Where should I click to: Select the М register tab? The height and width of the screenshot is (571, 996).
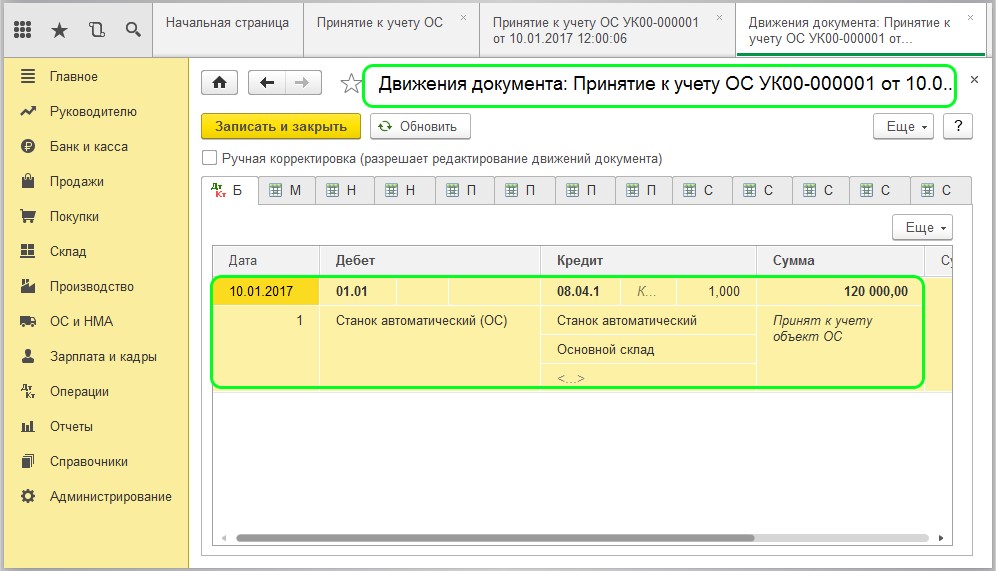(x=286, y=190)
